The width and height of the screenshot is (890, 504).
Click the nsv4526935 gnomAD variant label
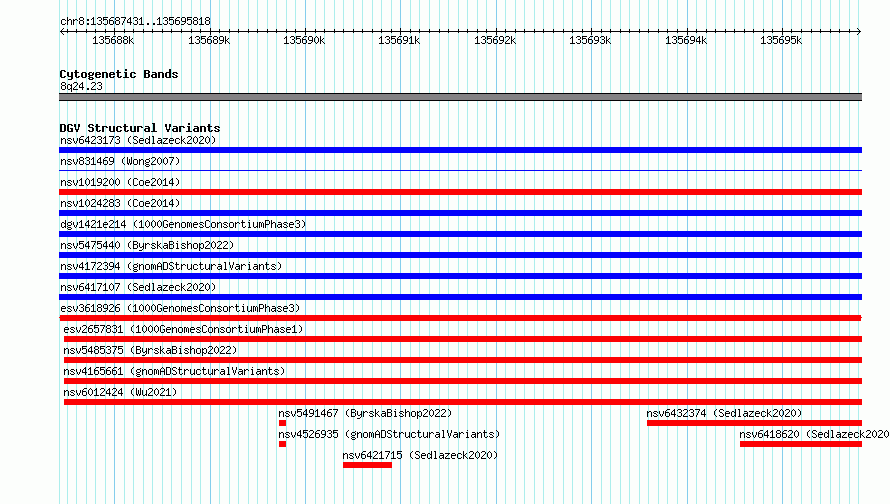[389, 434]
